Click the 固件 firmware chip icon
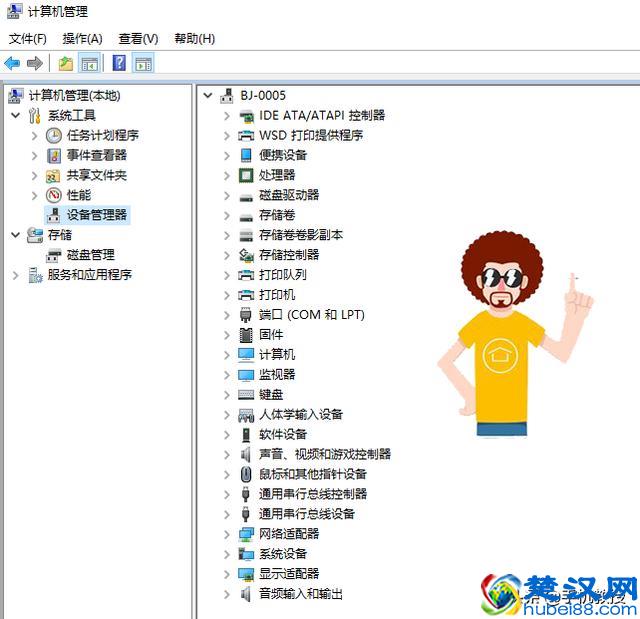The width and height of the screenshot is (640, 619). (x=246, y=335)
